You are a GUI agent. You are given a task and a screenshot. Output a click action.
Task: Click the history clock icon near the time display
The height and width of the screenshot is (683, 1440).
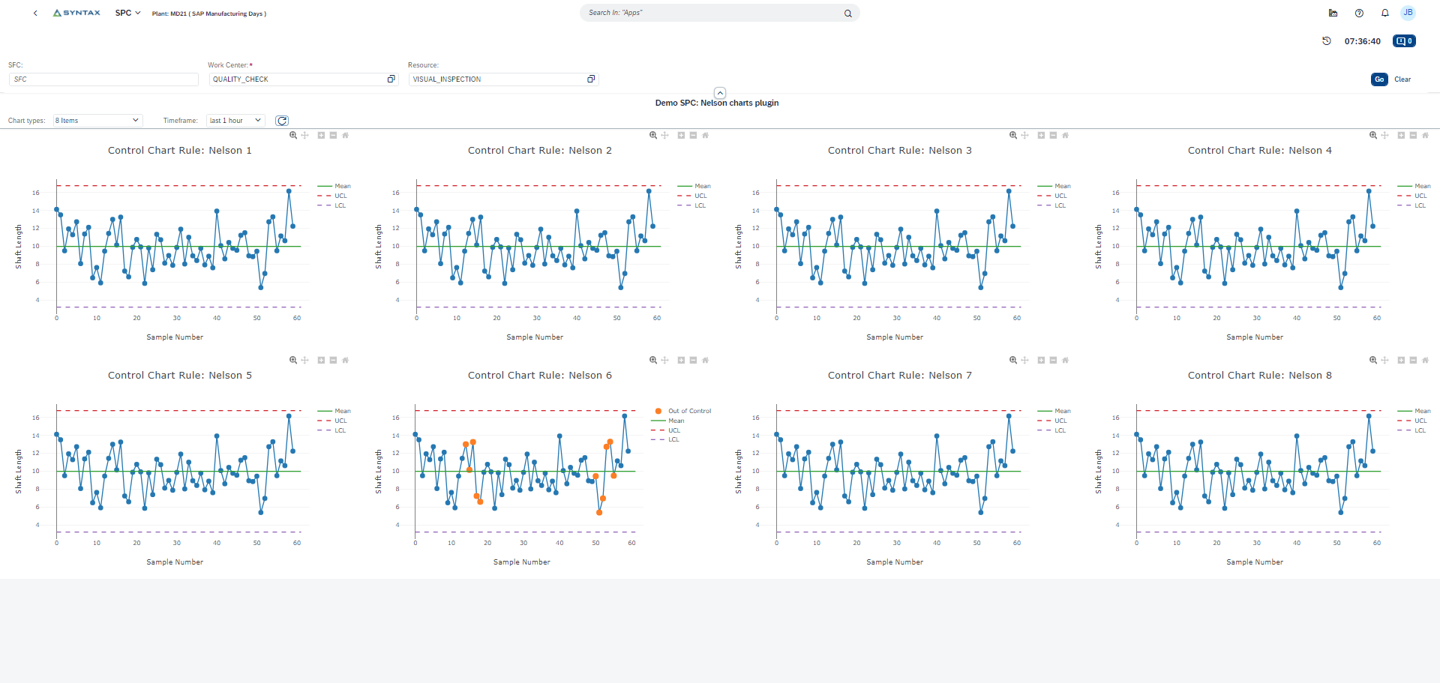point(1327,41)
